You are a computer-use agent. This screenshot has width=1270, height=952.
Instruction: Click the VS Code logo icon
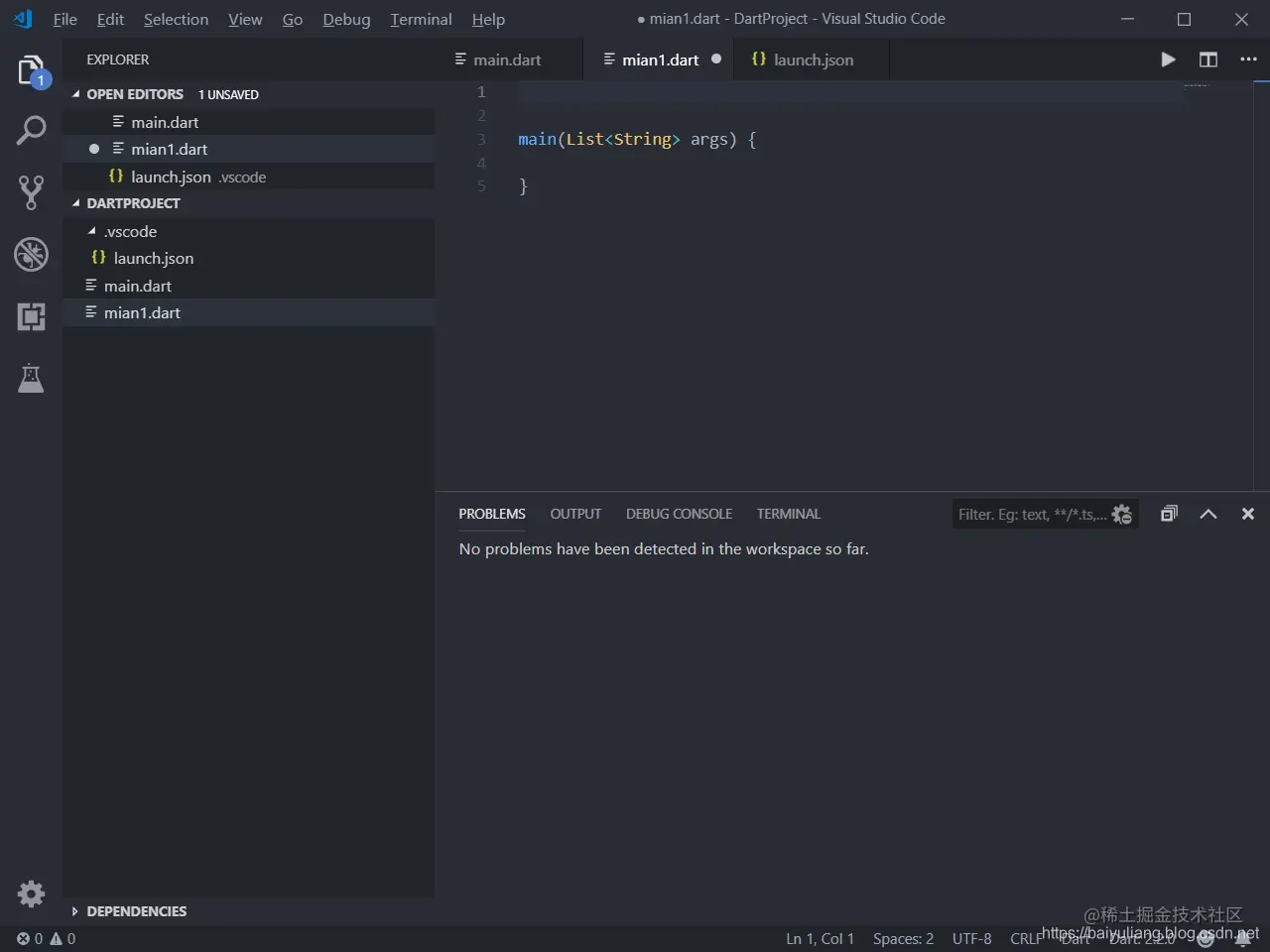tap(23, 19)
